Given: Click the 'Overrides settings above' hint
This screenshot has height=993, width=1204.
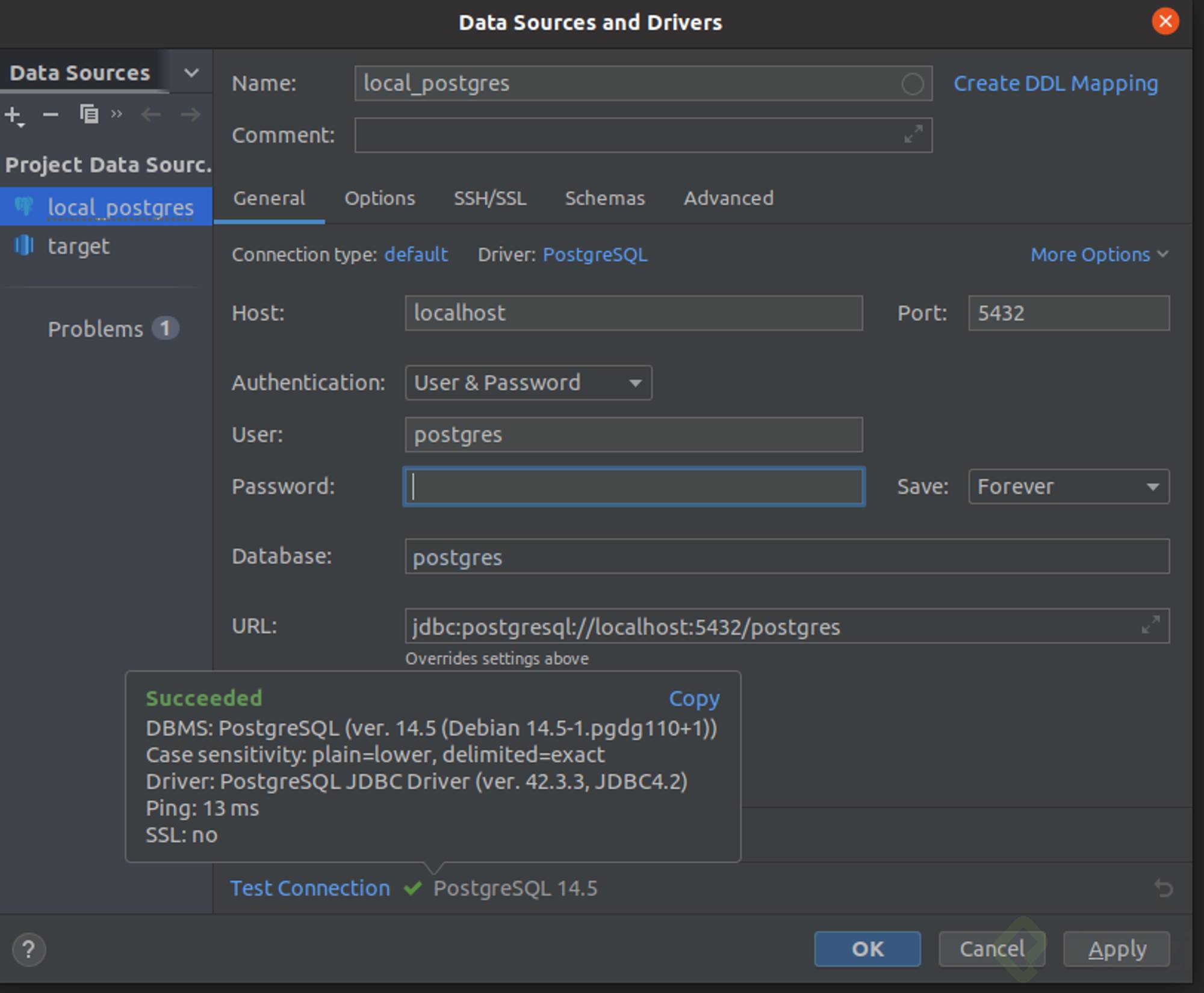Looking at the screenshot, I should pos(497,658).
